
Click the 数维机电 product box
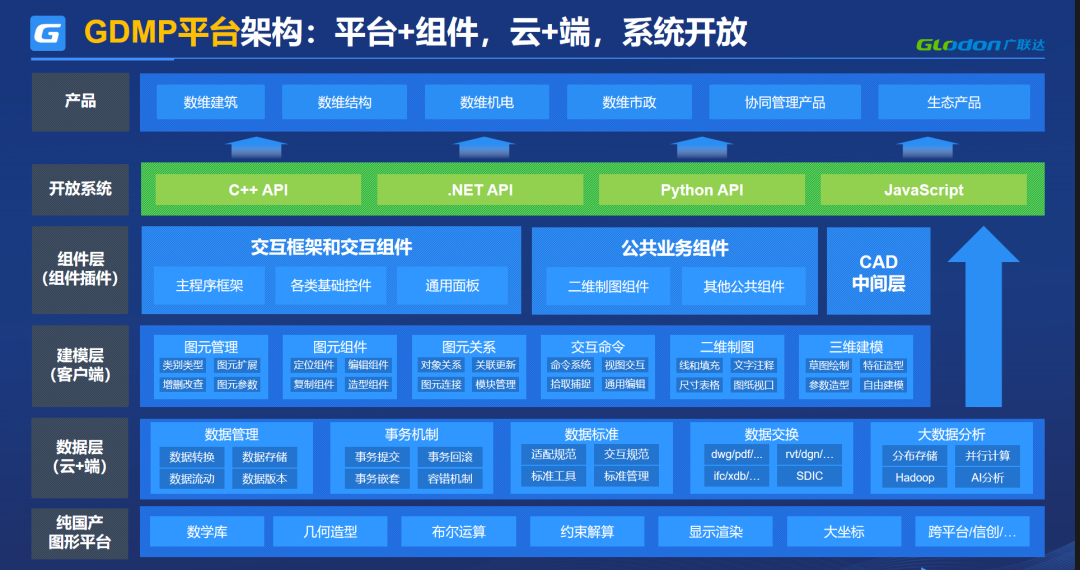click(x=487, y=103)
